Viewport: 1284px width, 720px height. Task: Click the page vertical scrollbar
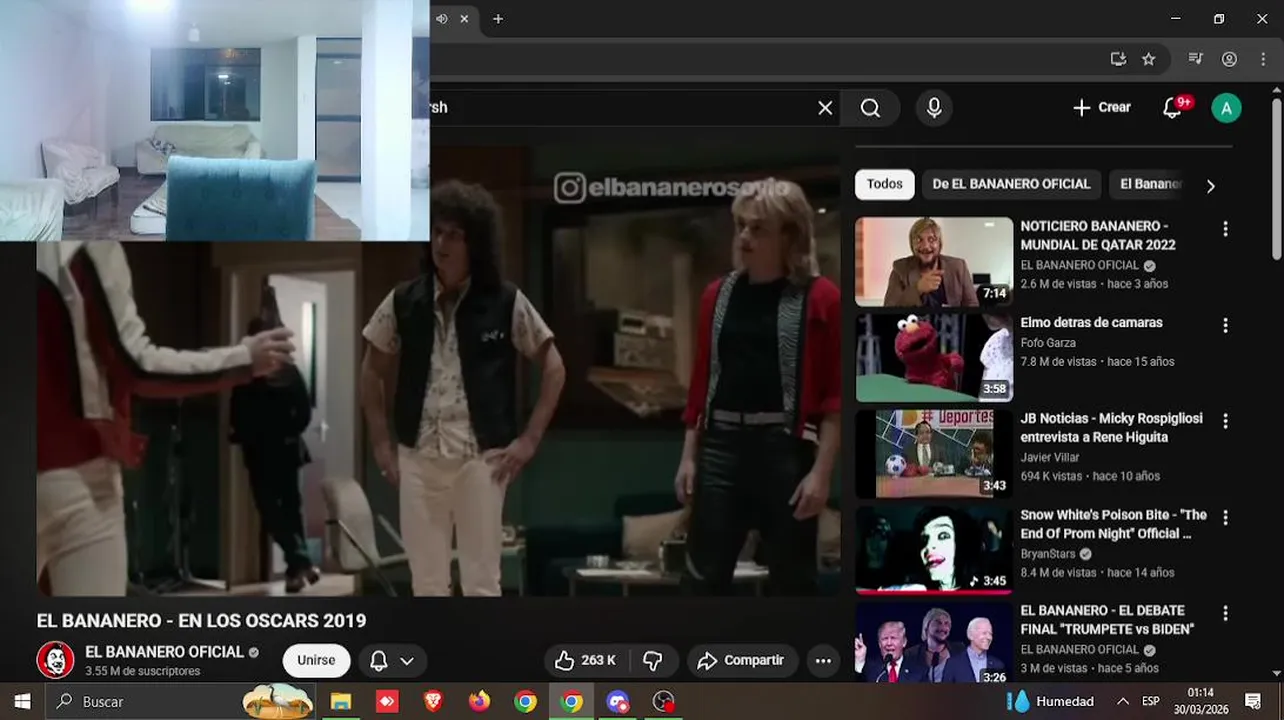point(1276,180)
